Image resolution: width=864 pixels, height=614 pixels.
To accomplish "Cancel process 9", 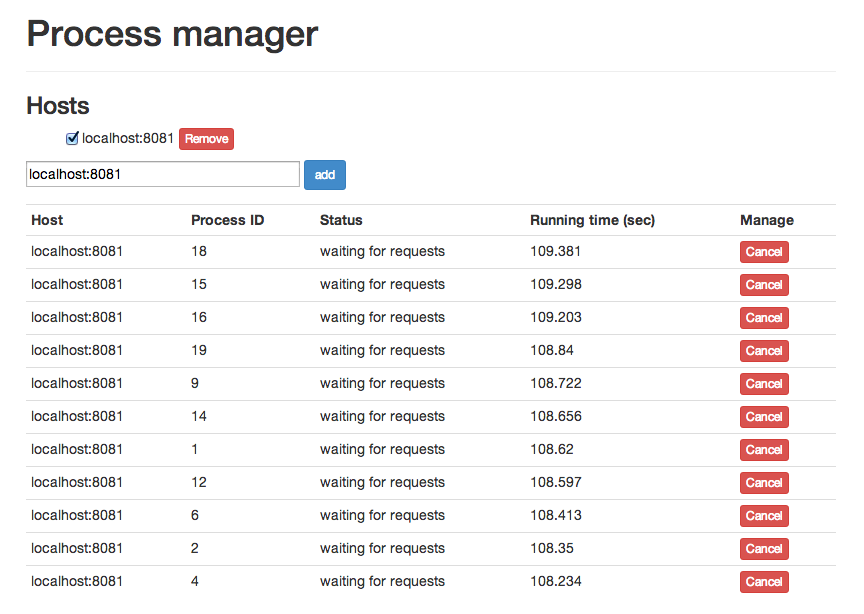I will tap(764, 383).
